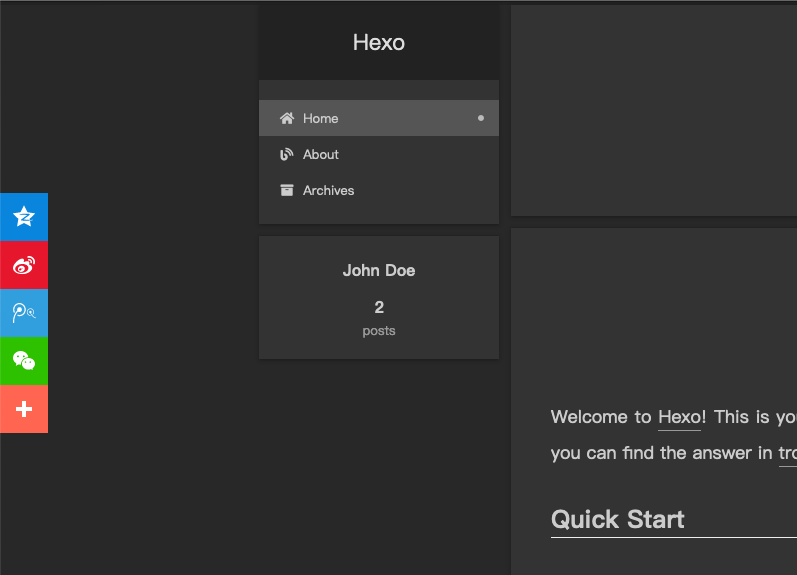Go to the Archives menu item
The height and width of the screenshot is (575, 797).
click(x=379, y=190)
